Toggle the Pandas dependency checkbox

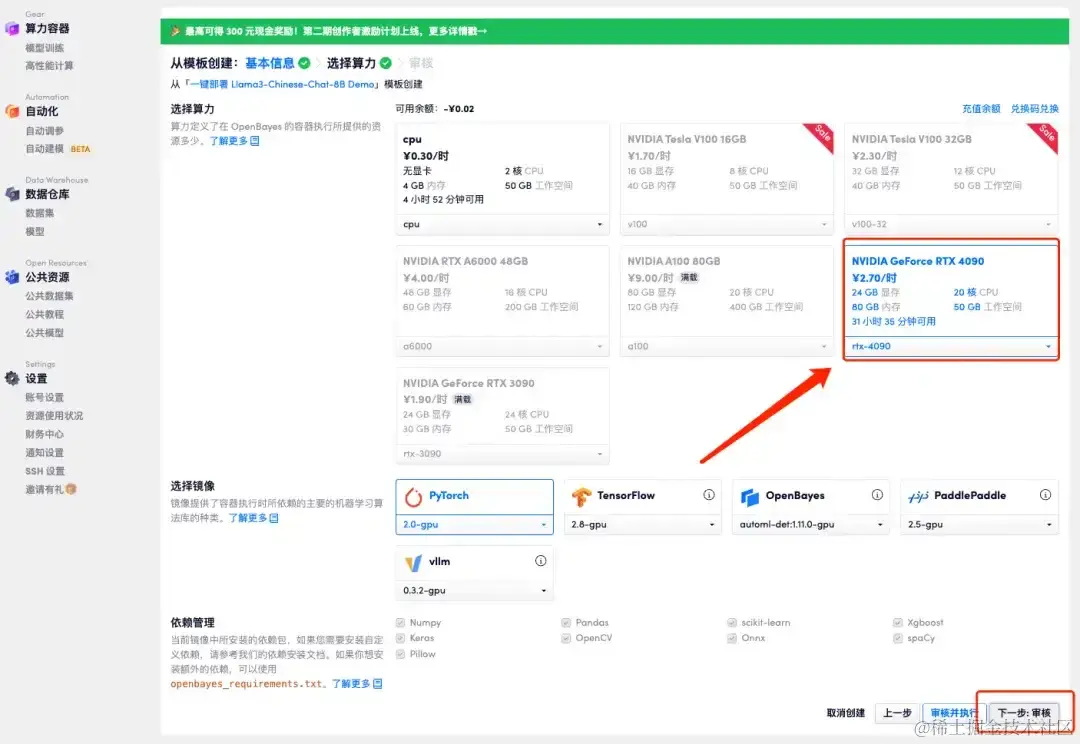click(566, 622)
